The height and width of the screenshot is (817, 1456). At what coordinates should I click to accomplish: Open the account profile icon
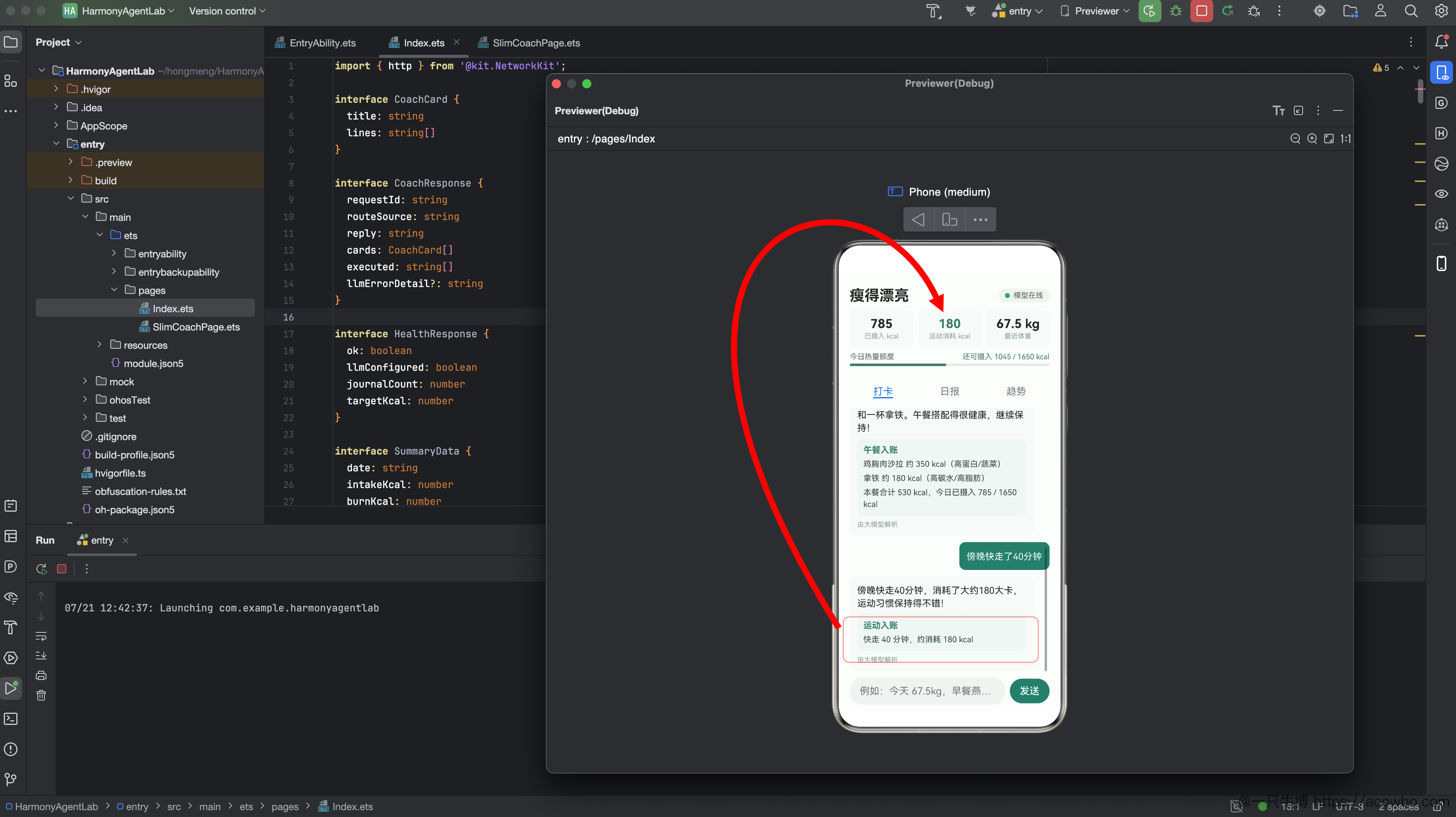point(1380,11)
